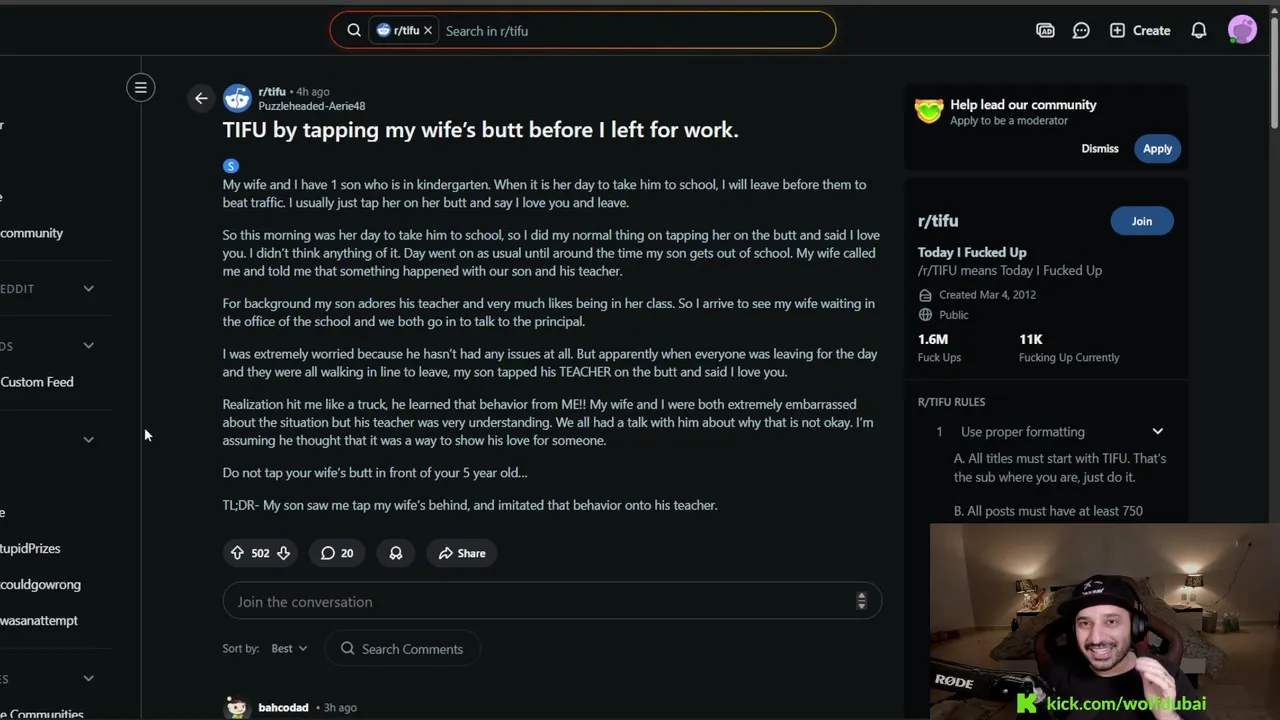Click the page vertical scrollbar
The image size is (1280, 720).
(x=1274, y=90)
